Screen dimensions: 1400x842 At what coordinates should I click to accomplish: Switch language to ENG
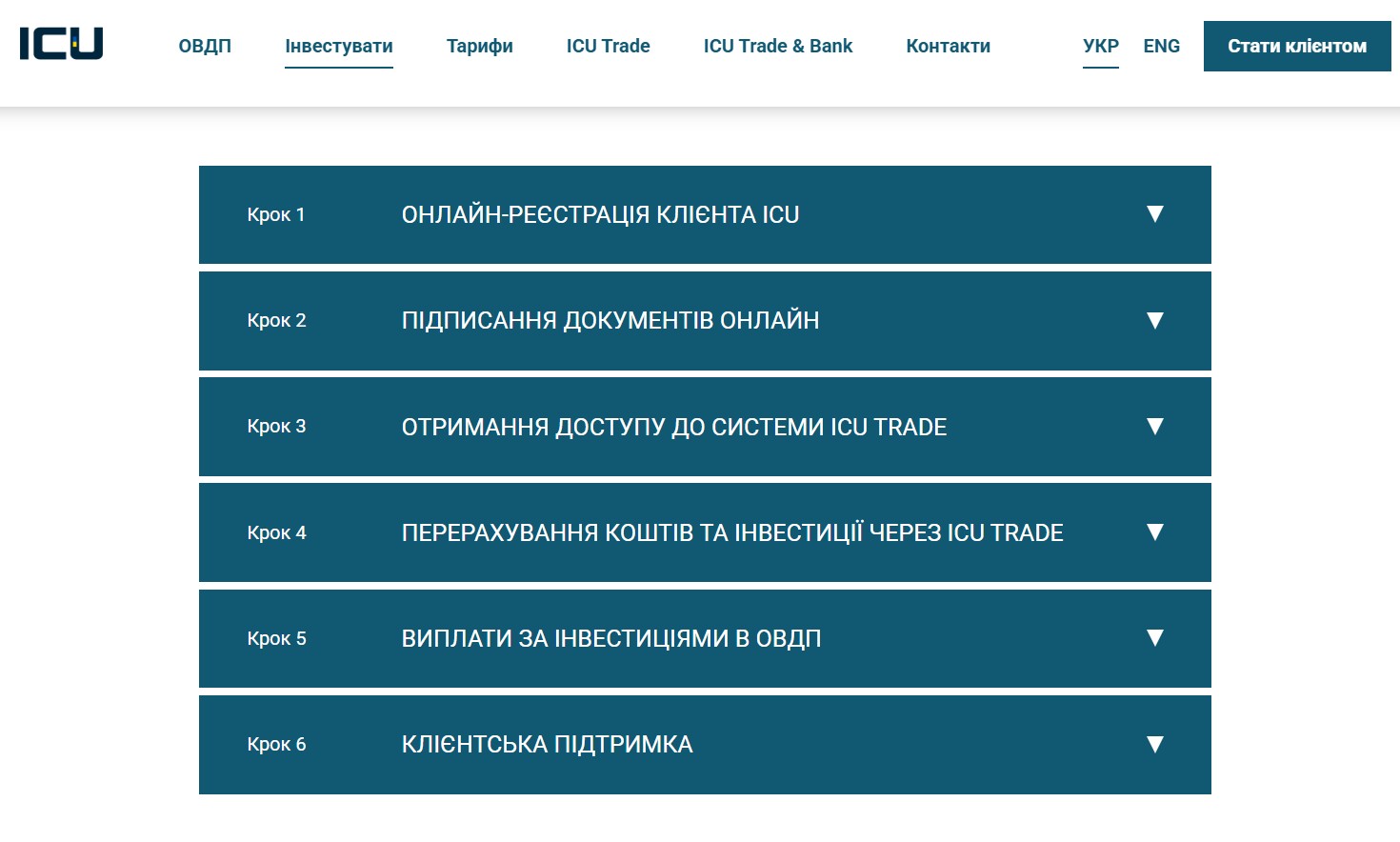1162,46
